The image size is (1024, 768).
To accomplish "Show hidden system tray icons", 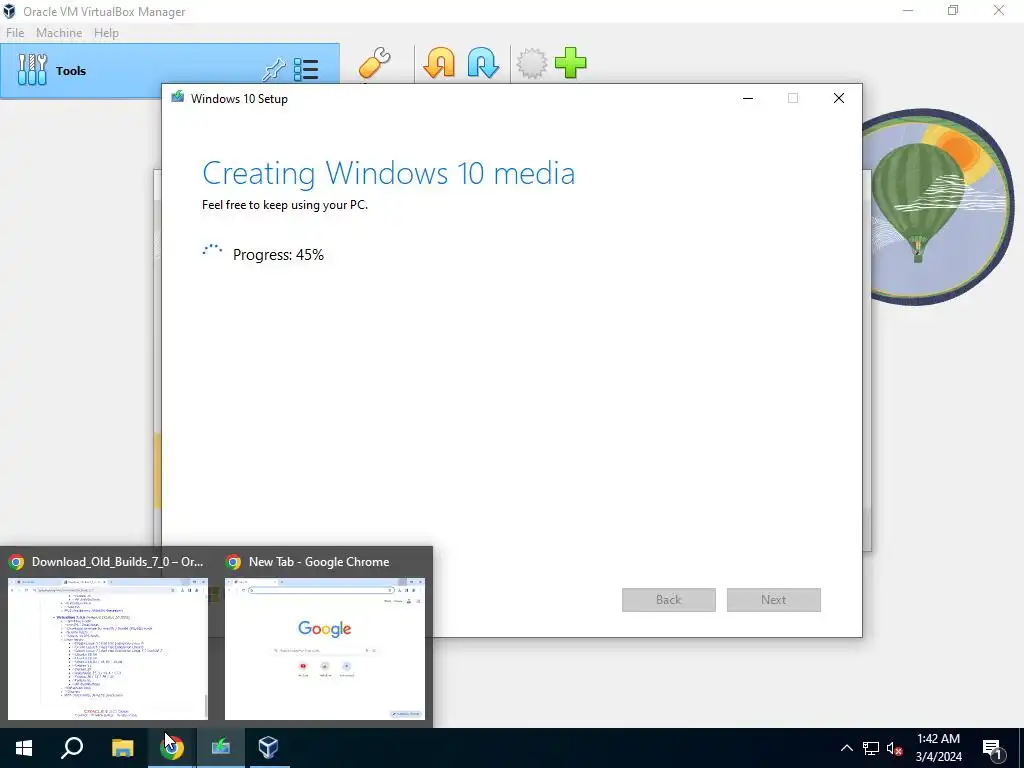I will 846,748.
